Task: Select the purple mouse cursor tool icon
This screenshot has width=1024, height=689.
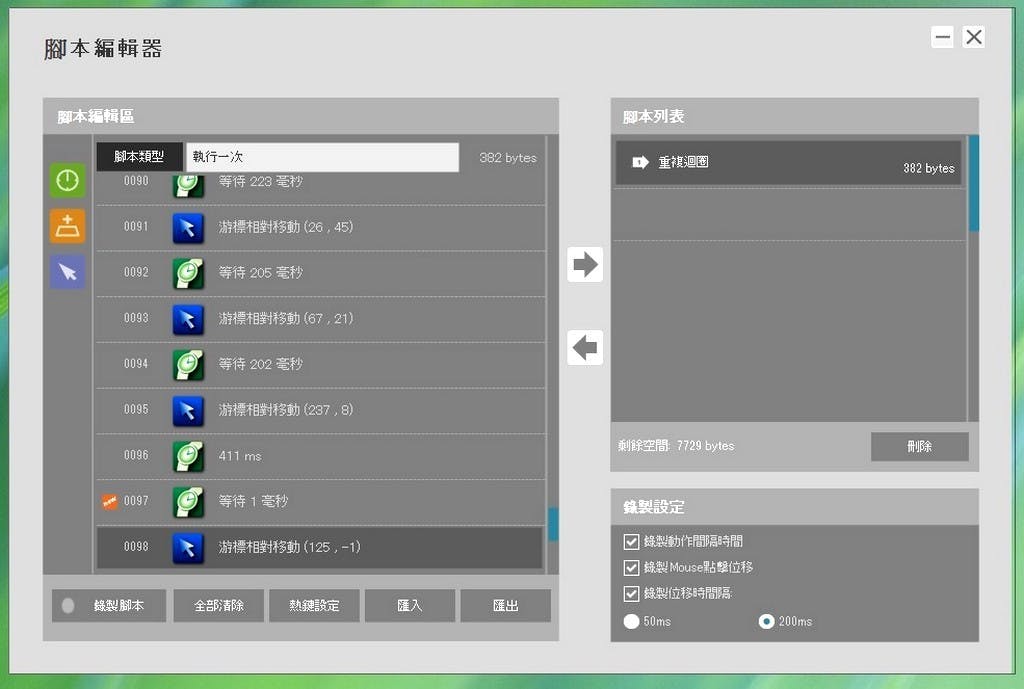Action: click(x=67, y=272)
